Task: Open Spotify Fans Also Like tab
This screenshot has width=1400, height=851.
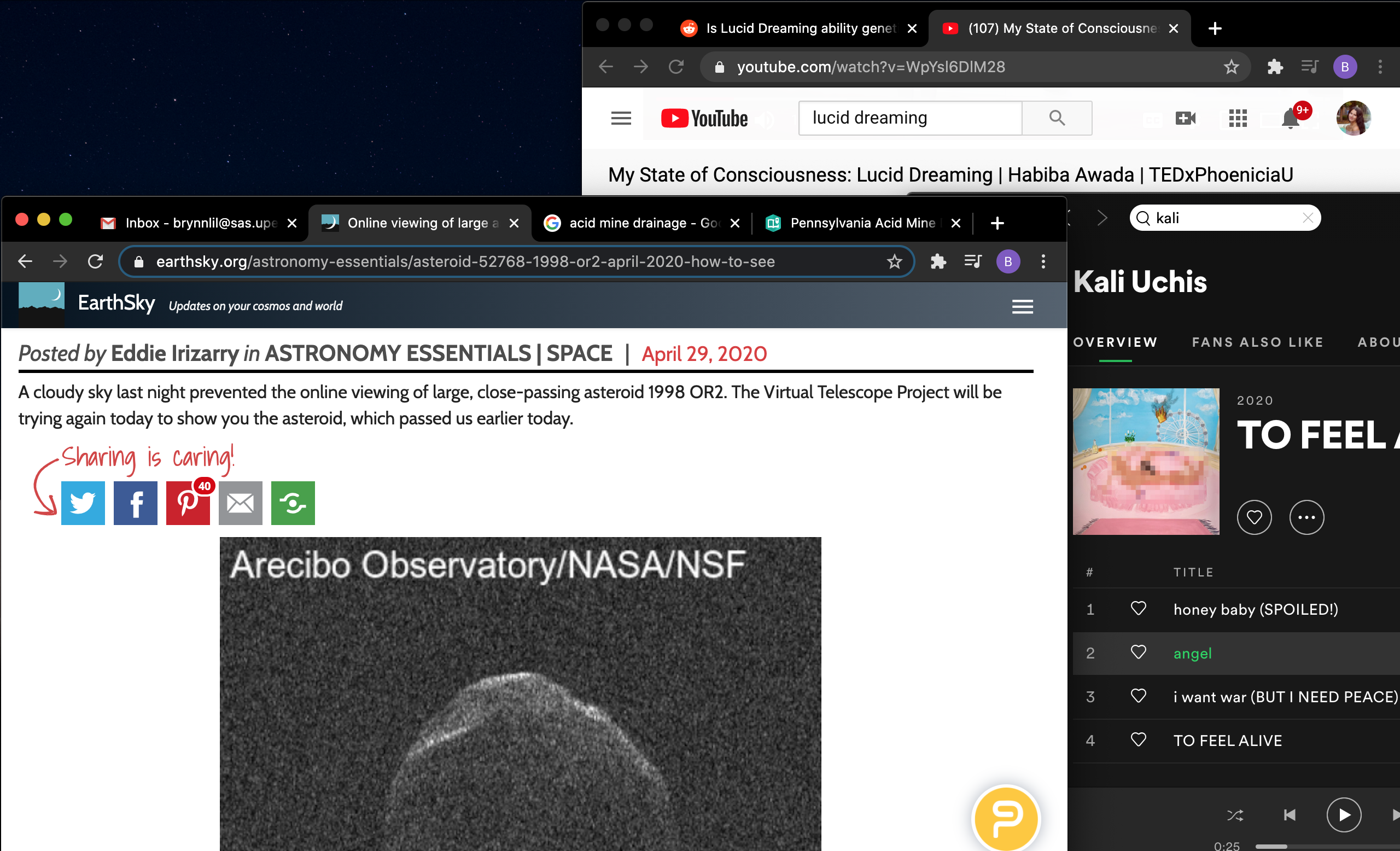Action: [x=1257, y=342]
